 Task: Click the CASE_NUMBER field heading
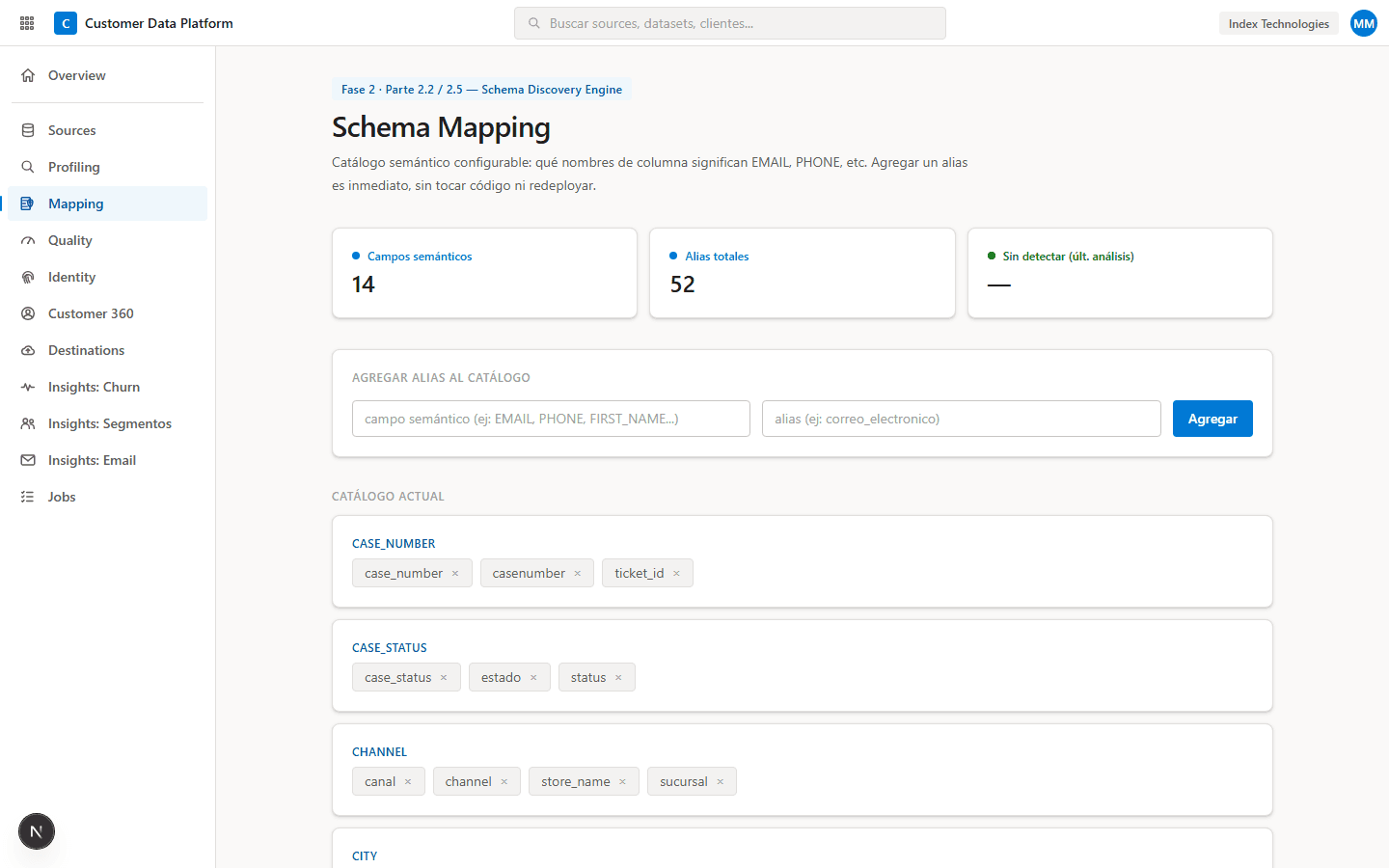click(x=394, y=544)
